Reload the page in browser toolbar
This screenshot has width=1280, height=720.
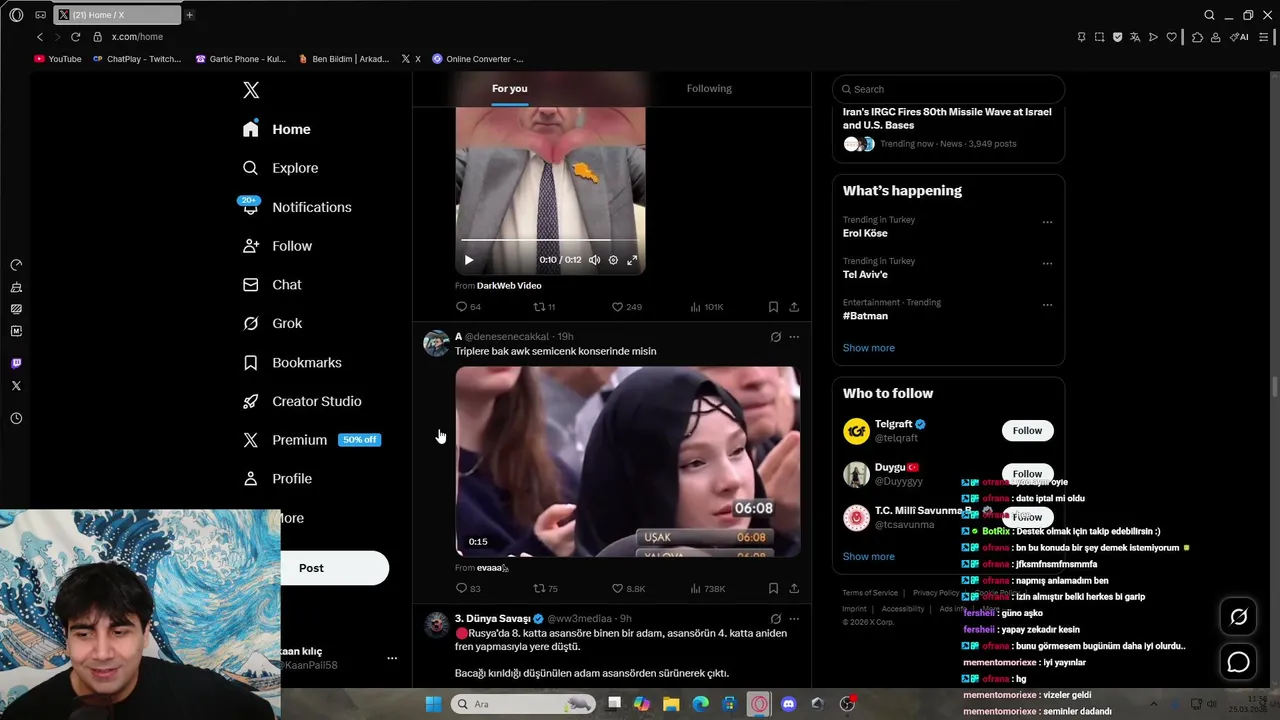75,37
